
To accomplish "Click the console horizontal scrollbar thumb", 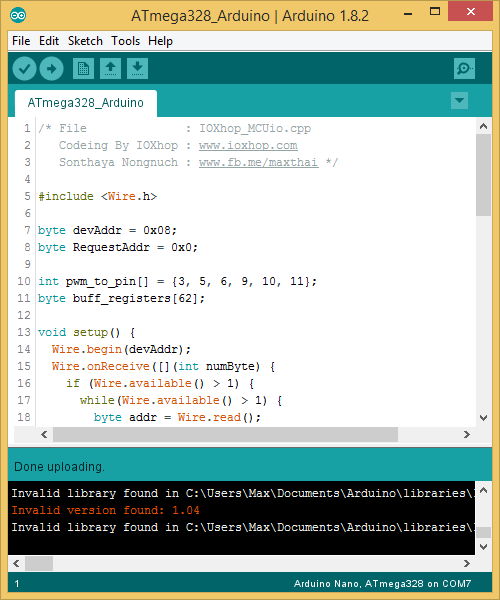I will [x=39, y=563].
